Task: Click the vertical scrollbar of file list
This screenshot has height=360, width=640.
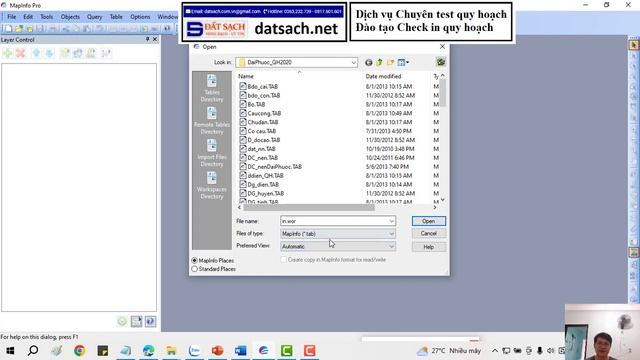Action: click(x=442, y=93)
